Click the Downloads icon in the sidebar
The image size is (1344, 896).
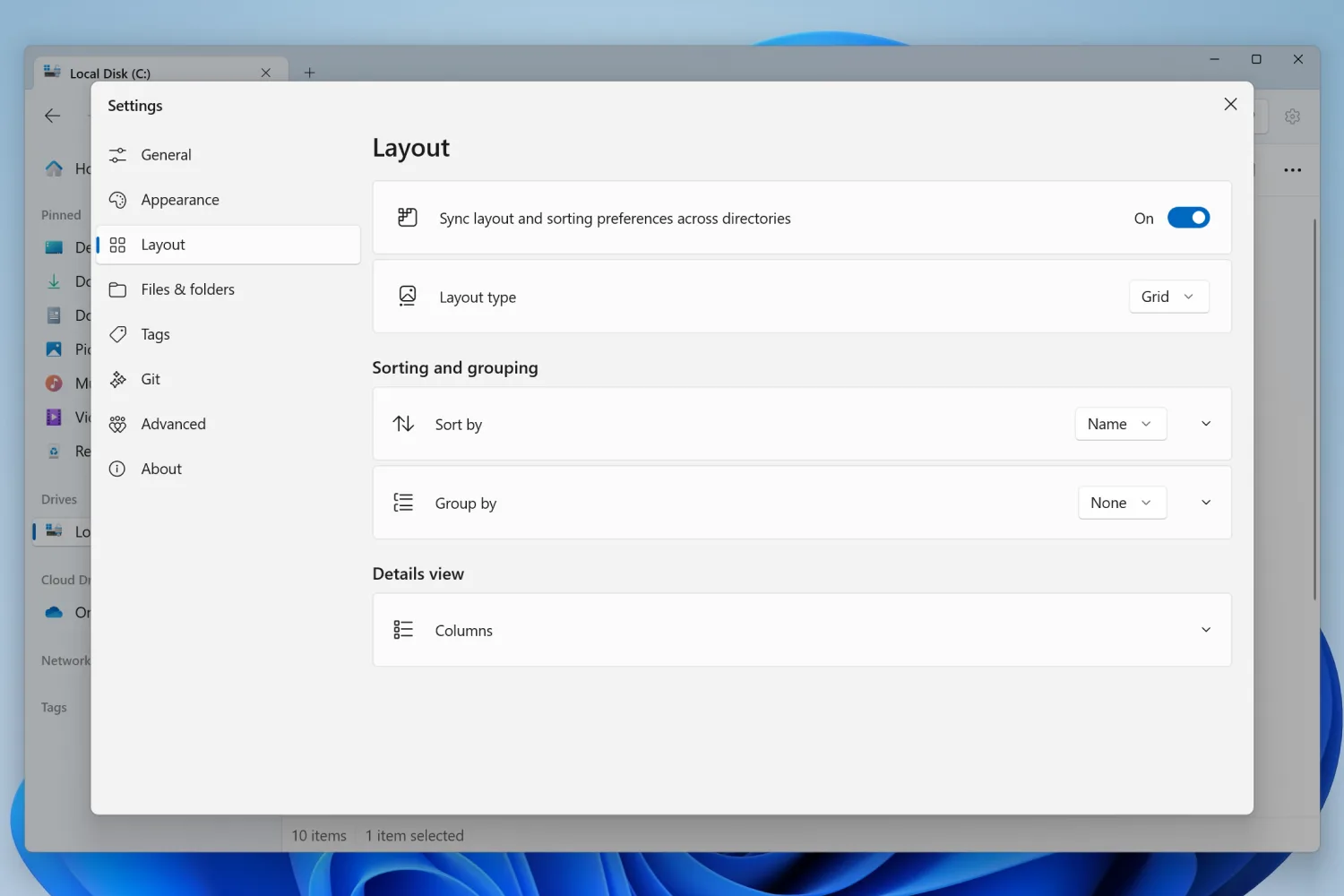point(54,280)
